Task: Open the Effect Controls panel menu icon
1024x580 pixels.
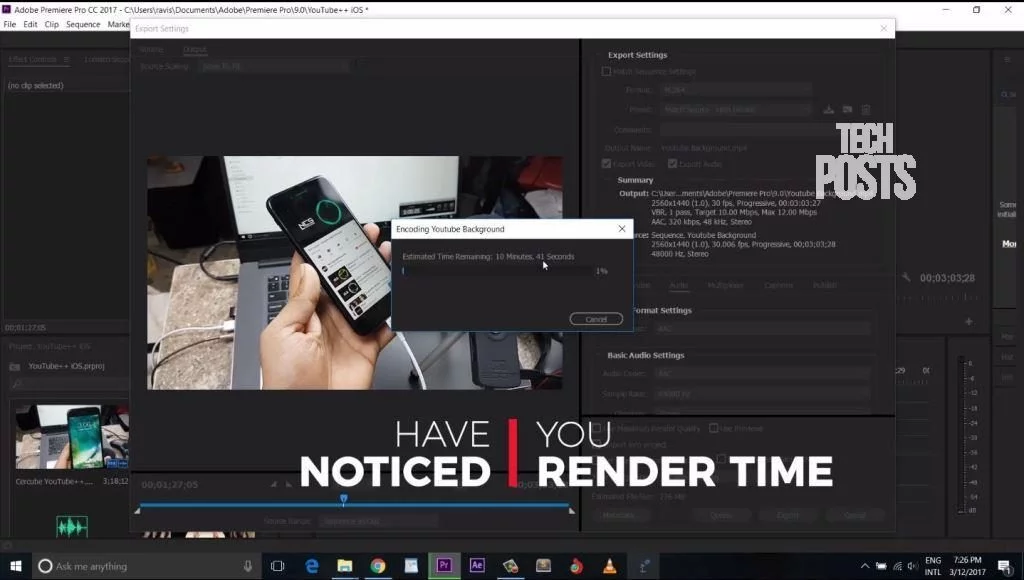Action: [x=66, y=59]
